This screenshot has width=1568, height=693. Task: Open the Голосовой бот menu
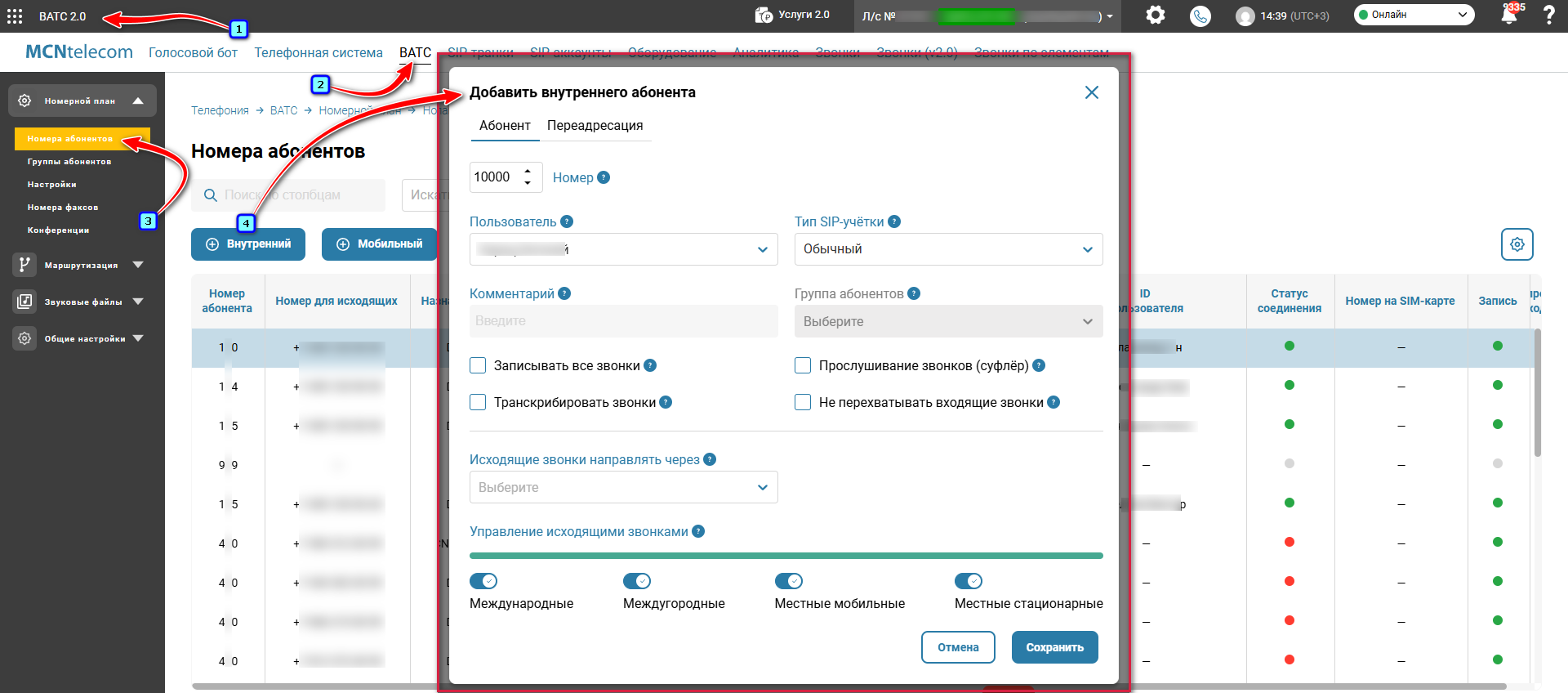pos(193,52)
